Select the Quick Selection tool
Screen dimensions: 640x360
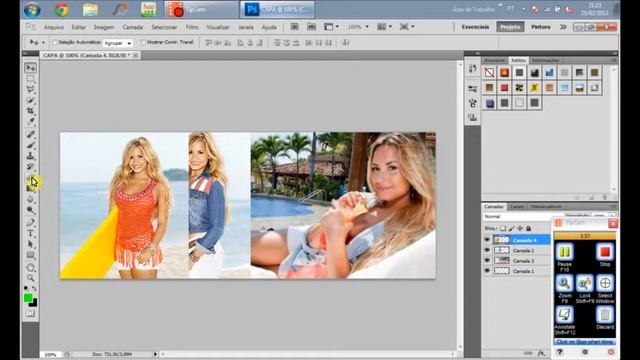31,100
